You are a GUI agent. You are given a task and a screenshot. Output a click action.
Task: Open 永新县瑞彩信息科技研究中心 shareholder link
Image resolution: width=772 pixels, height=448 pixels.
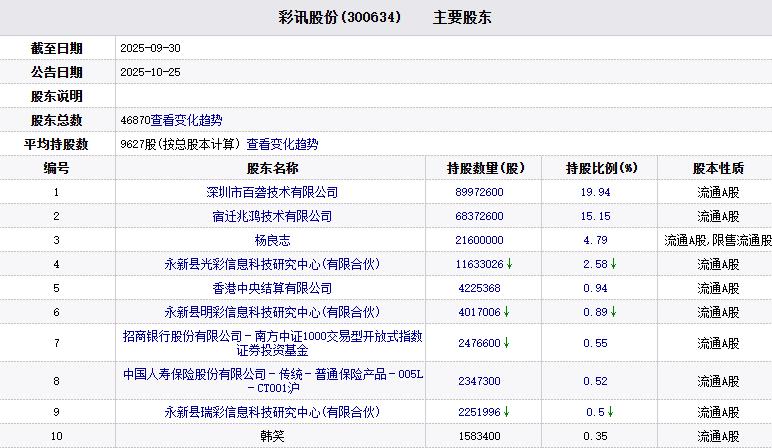pyautogui.click(x=272, y=412)
